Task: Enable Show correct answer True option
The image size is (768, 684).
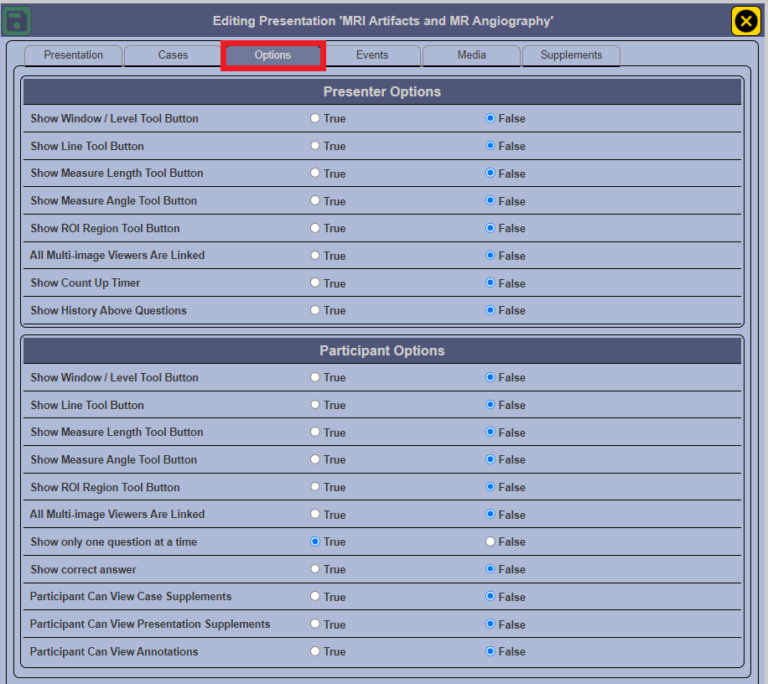Action: [316, 569]
